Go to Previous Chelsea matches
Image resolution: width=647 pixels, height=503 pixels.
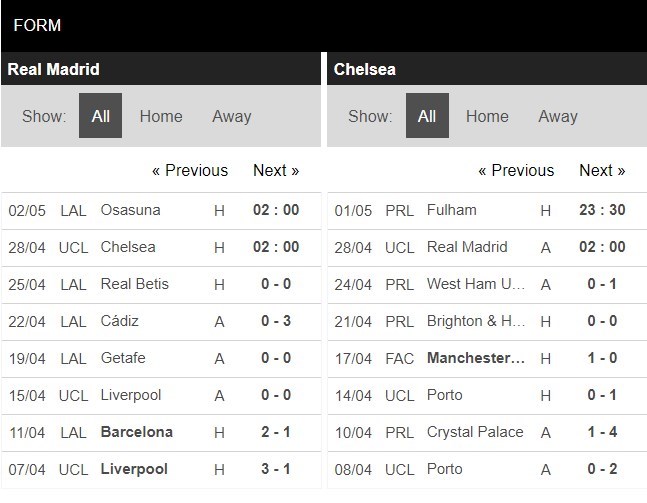point(516,170)
